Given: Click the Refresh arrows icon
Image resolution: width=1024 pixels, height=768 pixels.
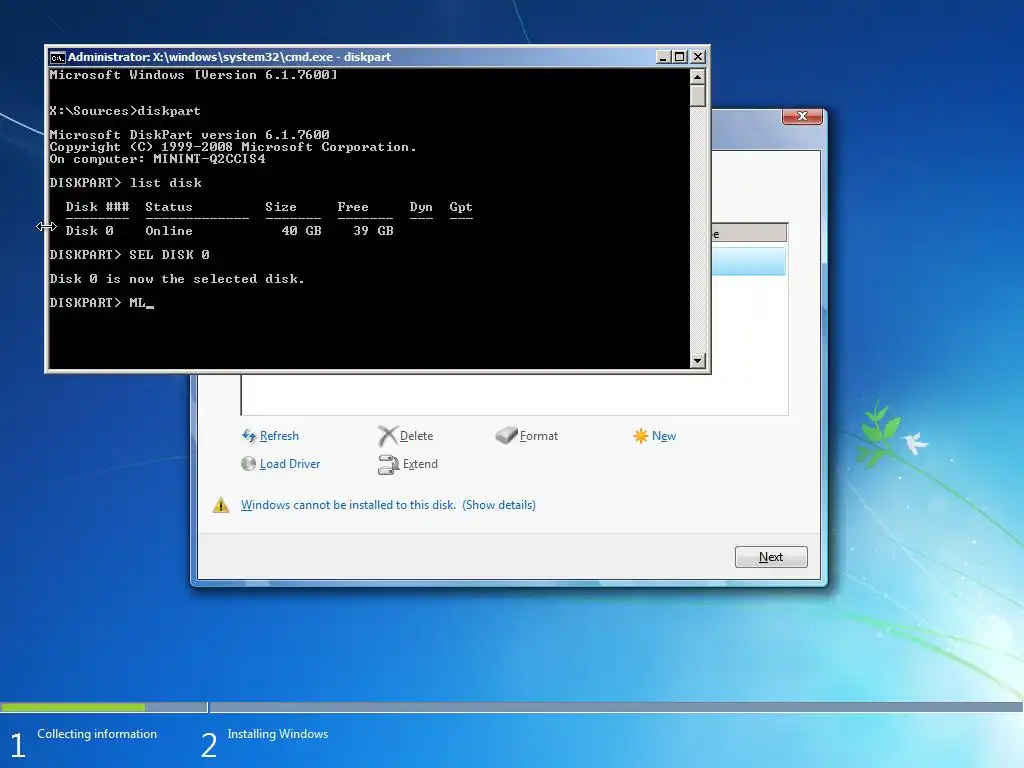Looking at the screenshot, I should [249, 436].
